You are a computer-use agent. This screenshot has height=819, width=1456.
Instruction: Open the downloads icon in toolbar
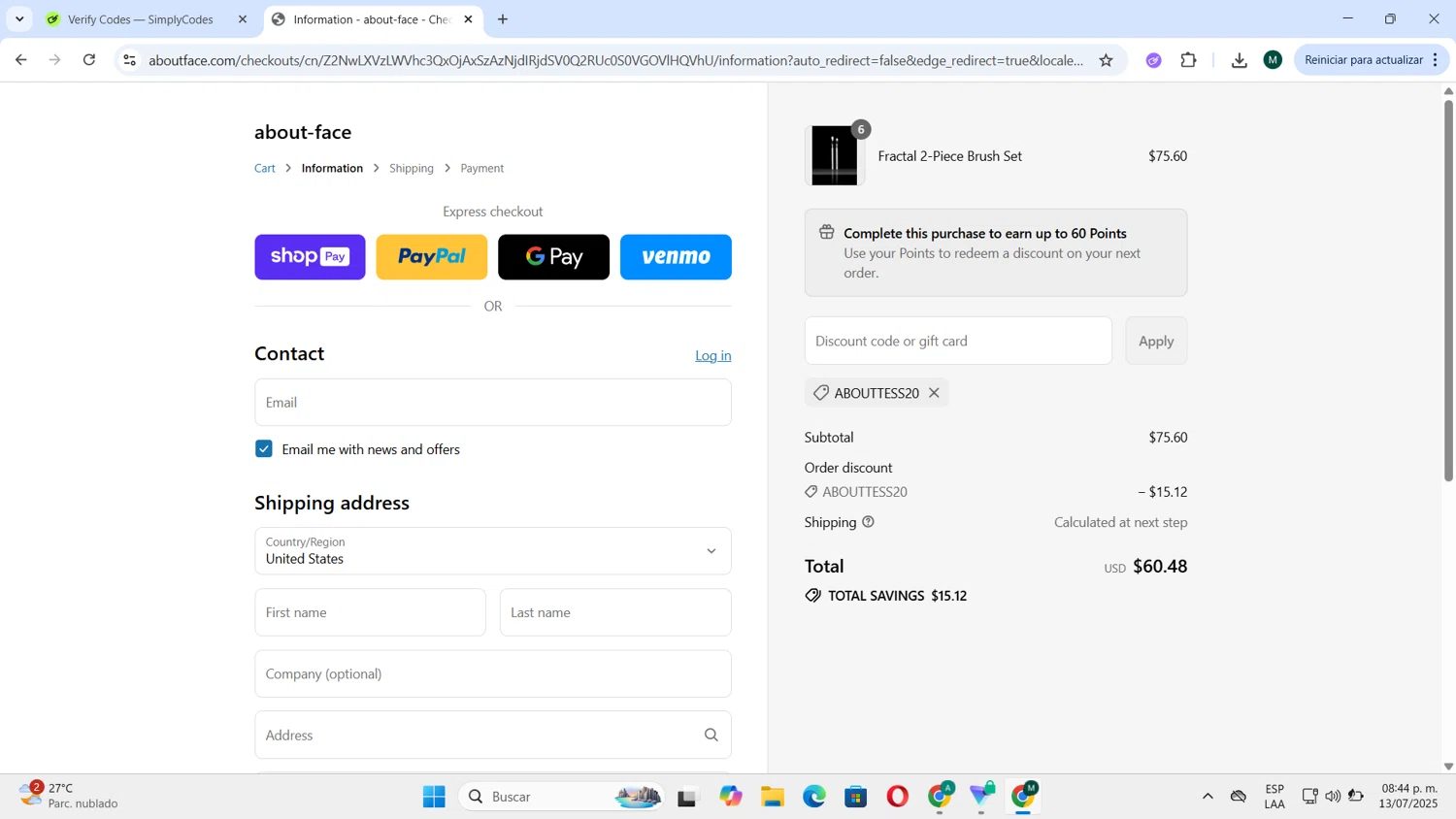(1239, 60)
